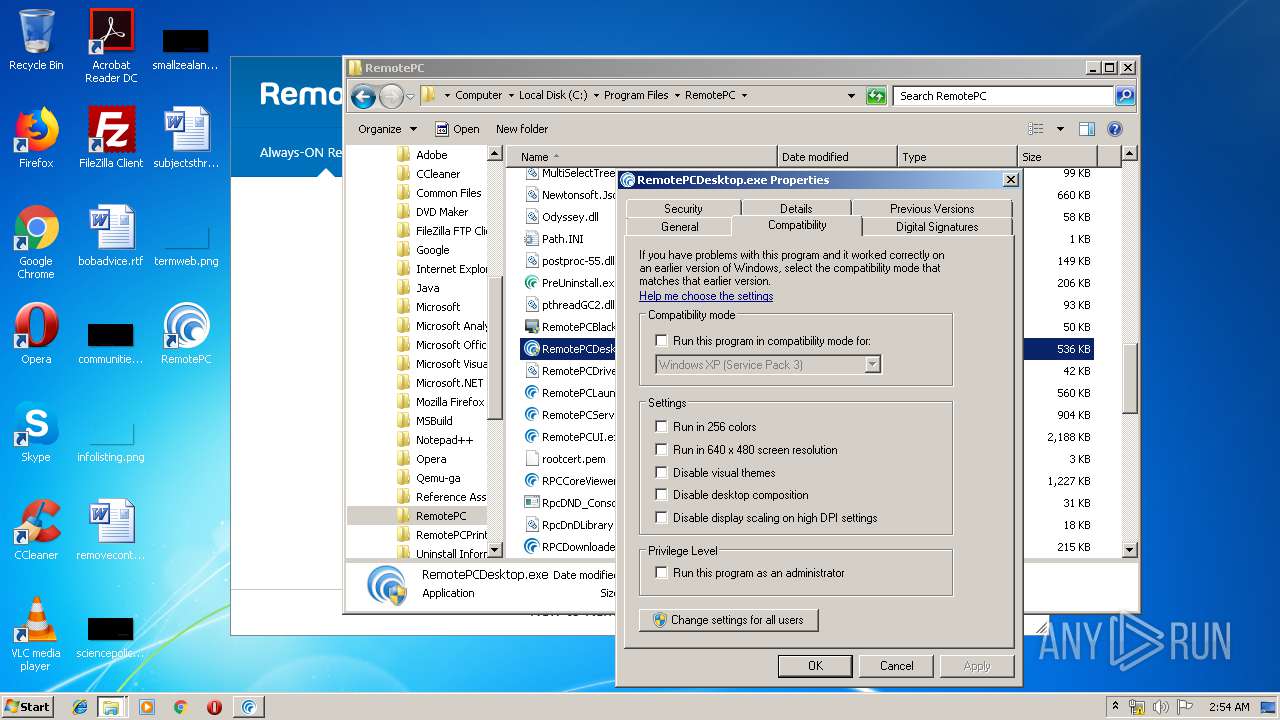Switch to the Security tab
This screenshot has height=720, width=1280.
pyautogui.click(x=683, y=208)
